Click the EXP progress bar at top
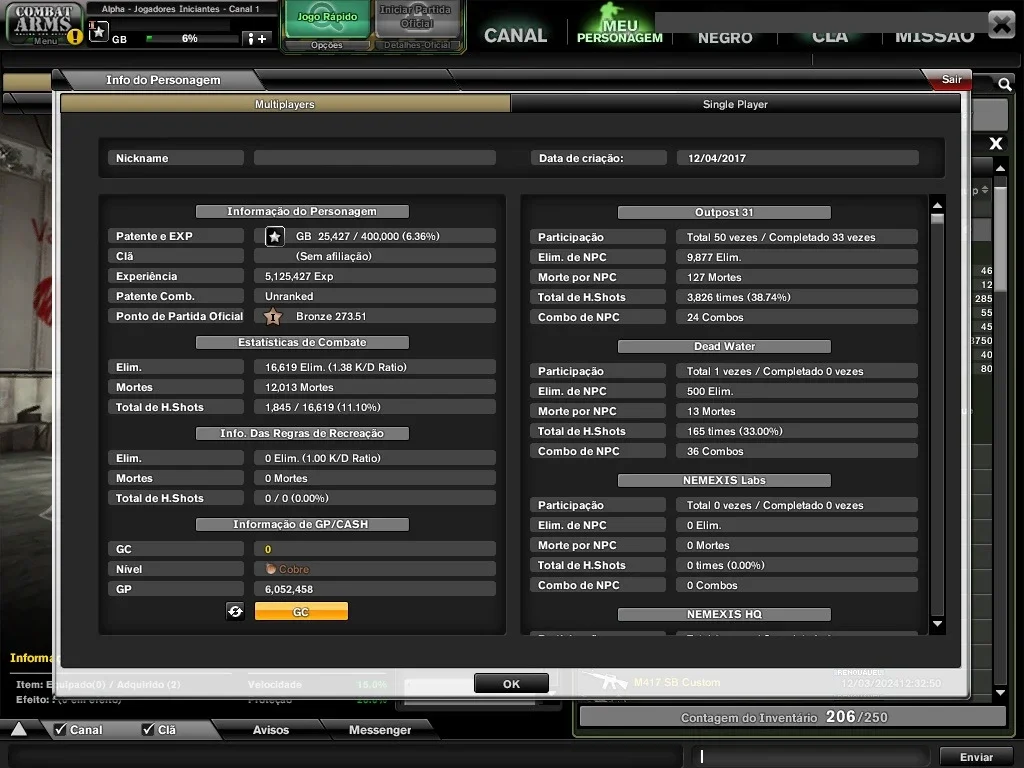 [x=192, y=39]
